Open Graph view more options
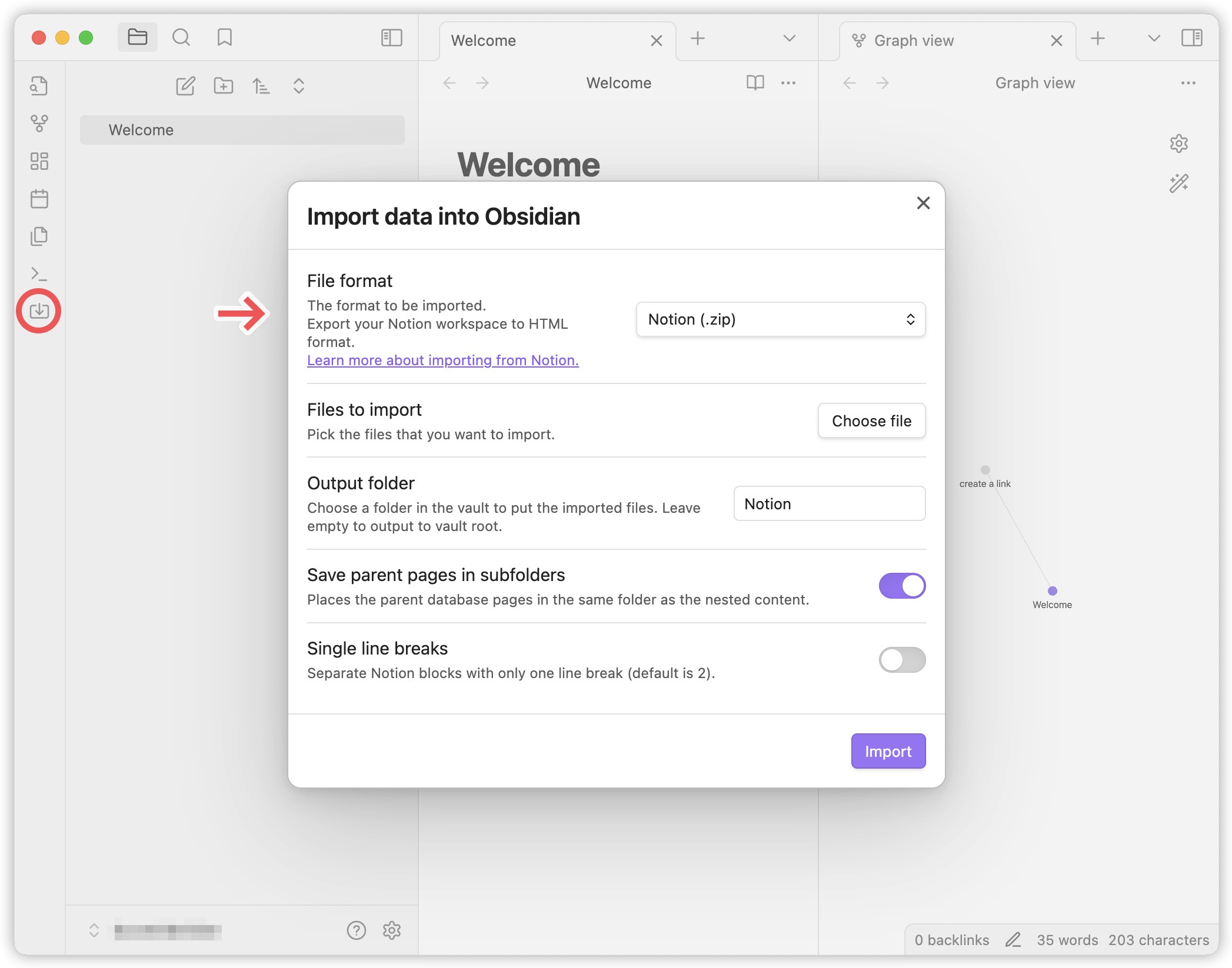The image size is (1232, 968). [x=1188, y=83]
